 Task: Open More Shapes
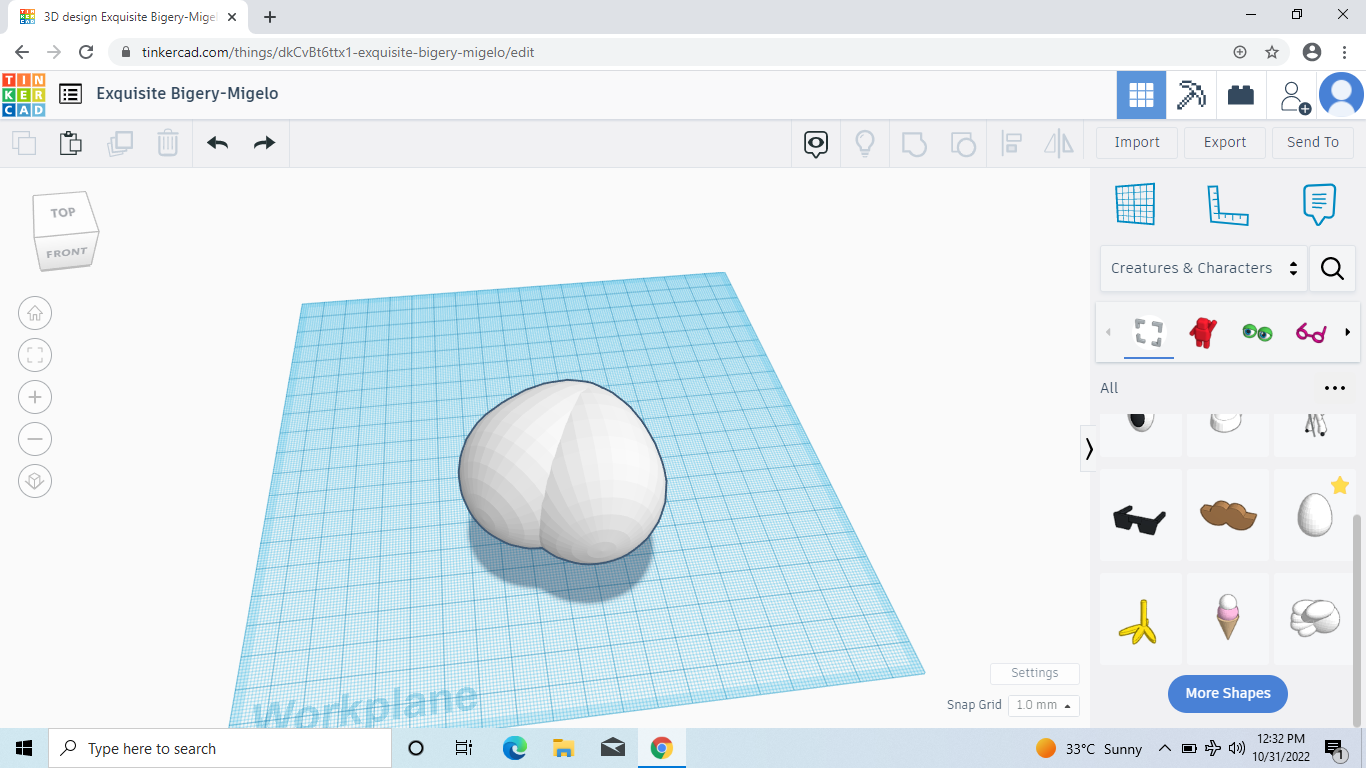point(1227,693)
